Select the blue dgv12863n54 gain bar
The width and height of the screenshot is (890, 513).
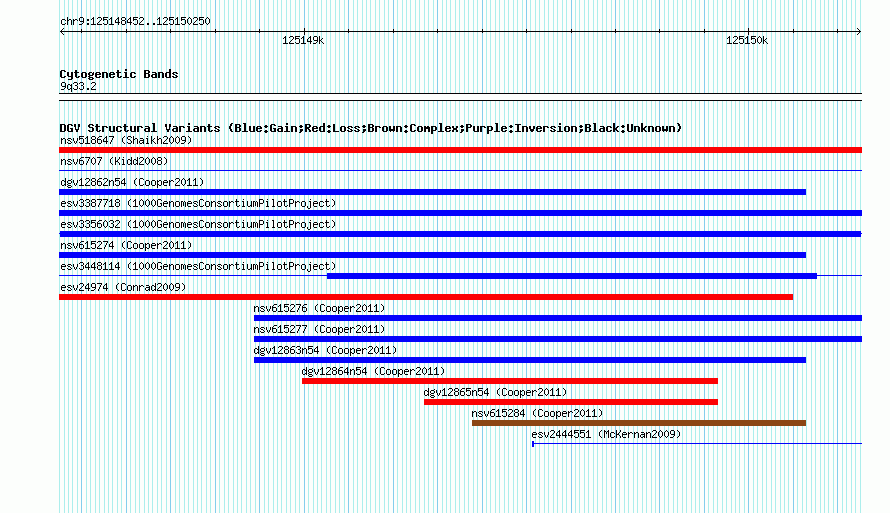[x=530, y=360]
